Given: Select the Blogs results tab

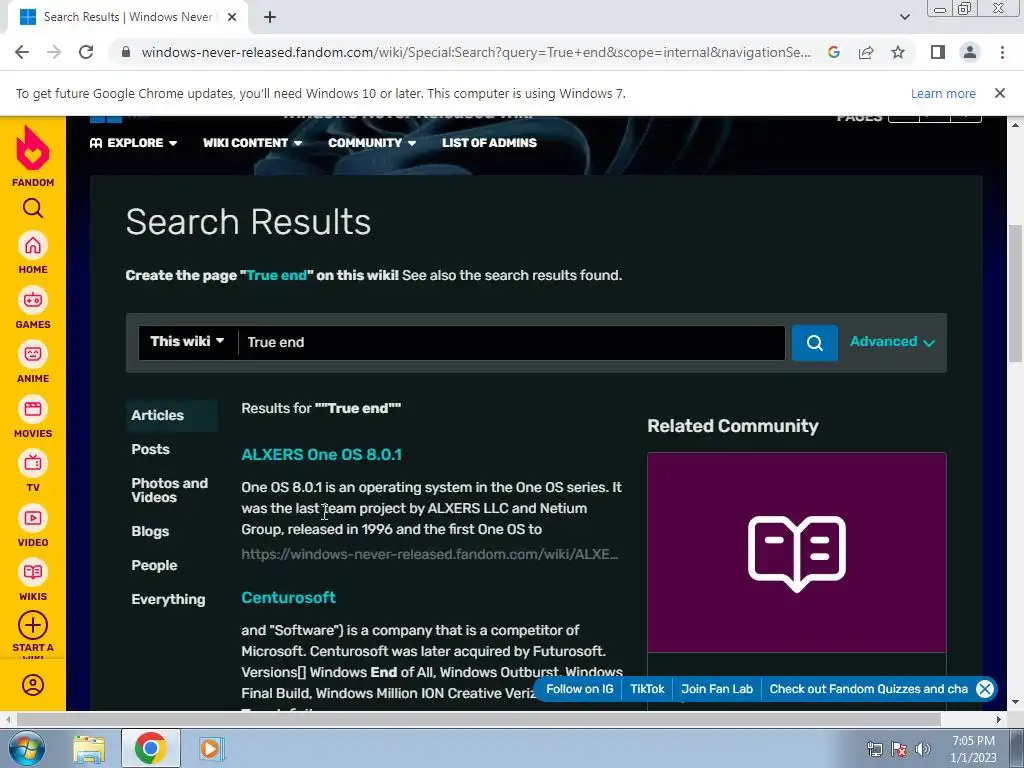Looking at the screenshot, I should coord(150,532).
